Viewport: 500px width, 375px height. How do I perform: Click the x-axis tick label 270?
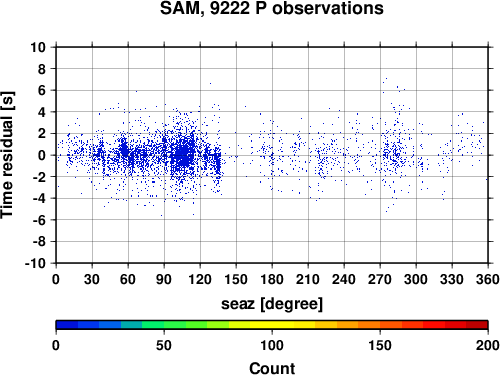(x=380, y=279)
